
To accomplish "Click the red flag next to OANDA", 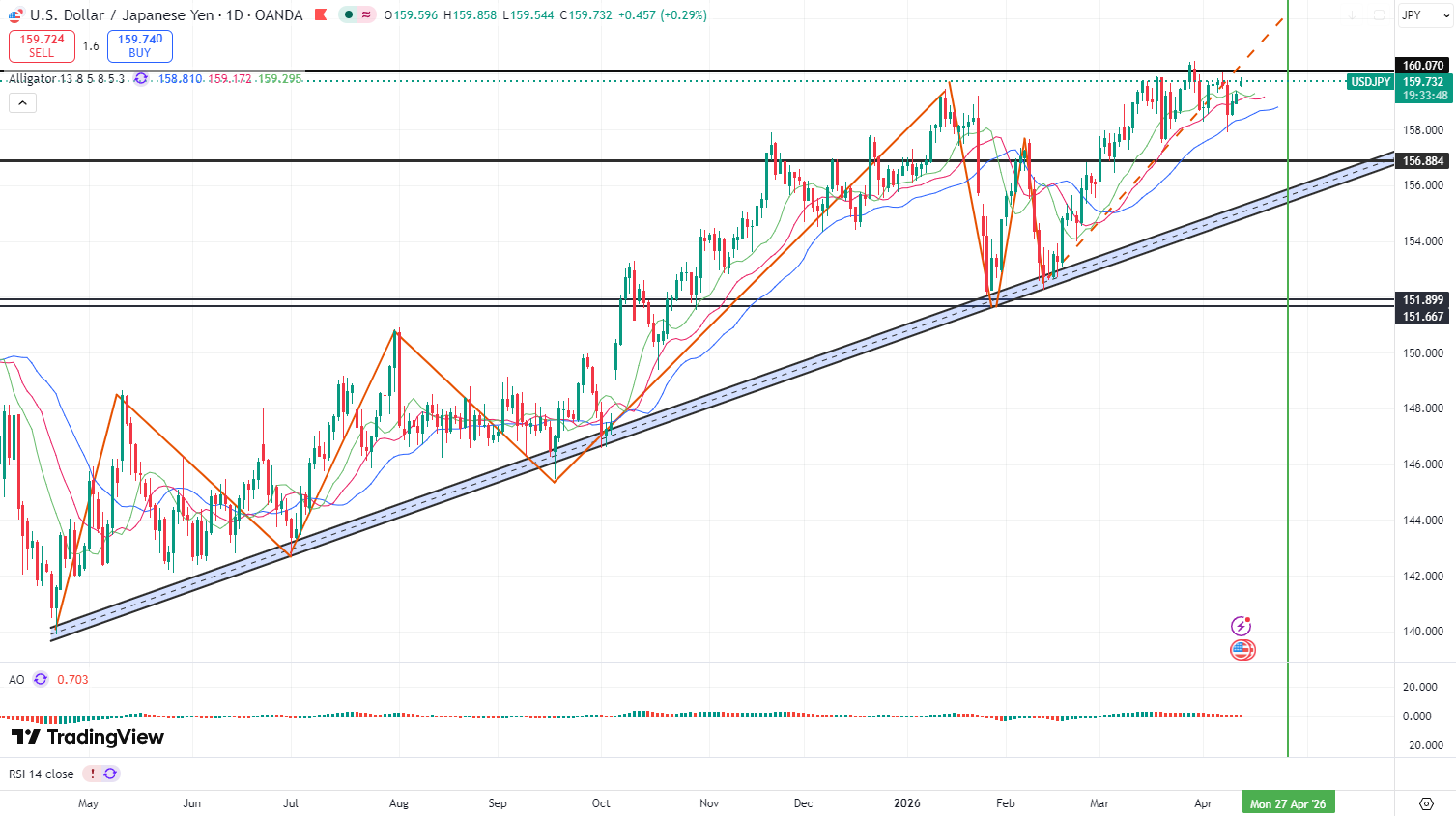I will tap(318, 15).
